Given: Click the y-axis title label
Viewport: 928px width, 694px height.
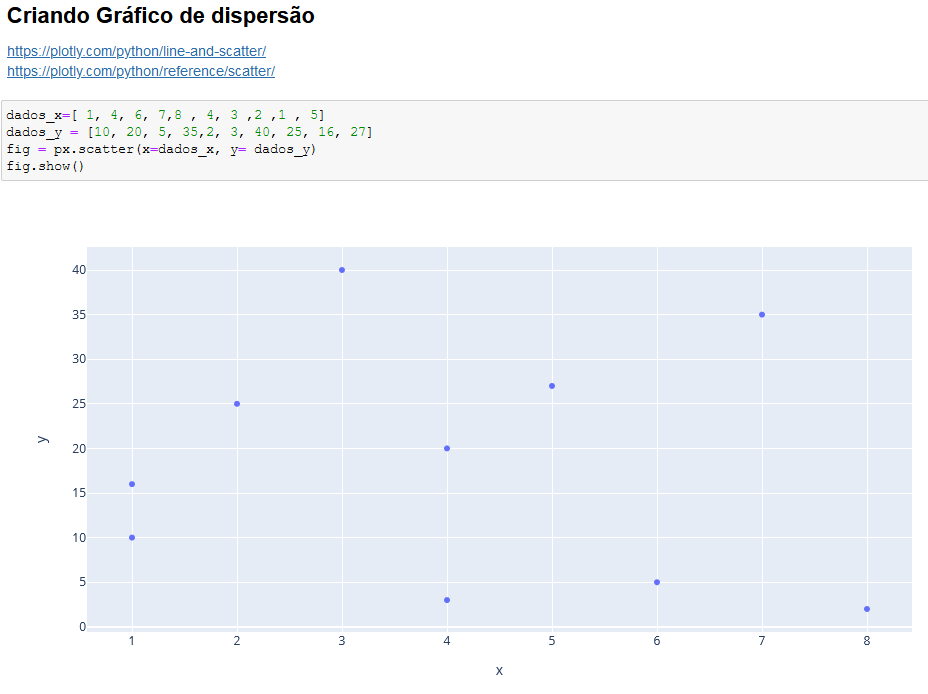Looking at the screenshot, I should 42,438.
